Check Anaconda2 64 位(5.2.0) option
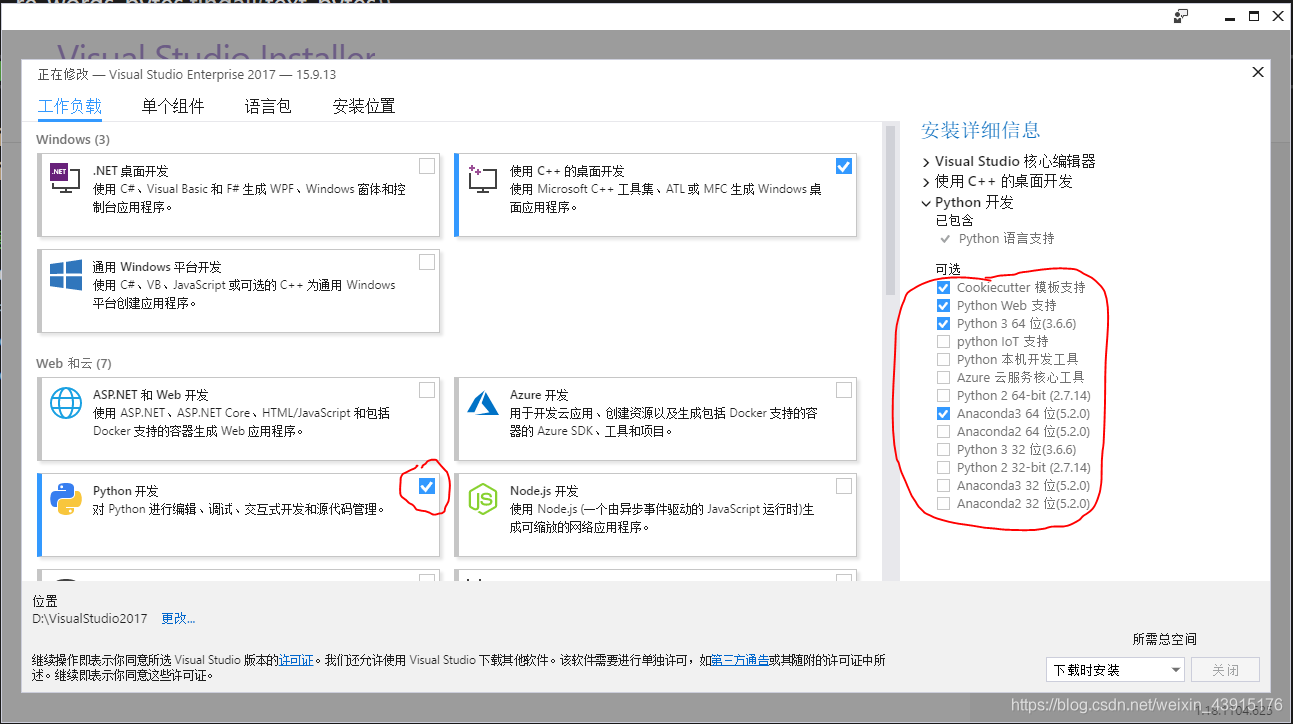The width and height of the screenshot is (1293, 724). coord(943,432)
